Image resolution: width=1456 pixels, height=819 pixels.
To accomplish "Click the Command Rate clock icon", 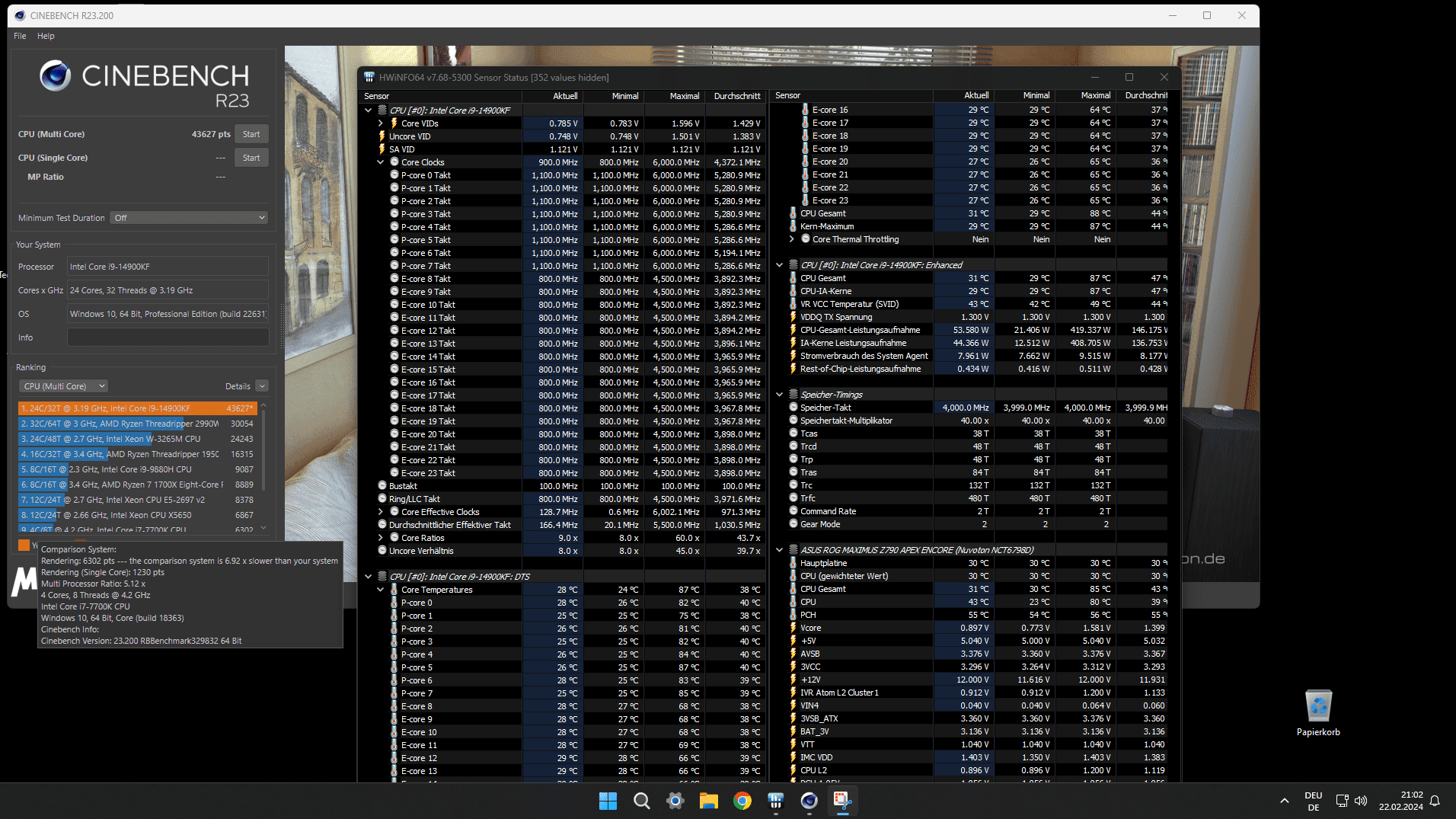I will coord(793,511).
